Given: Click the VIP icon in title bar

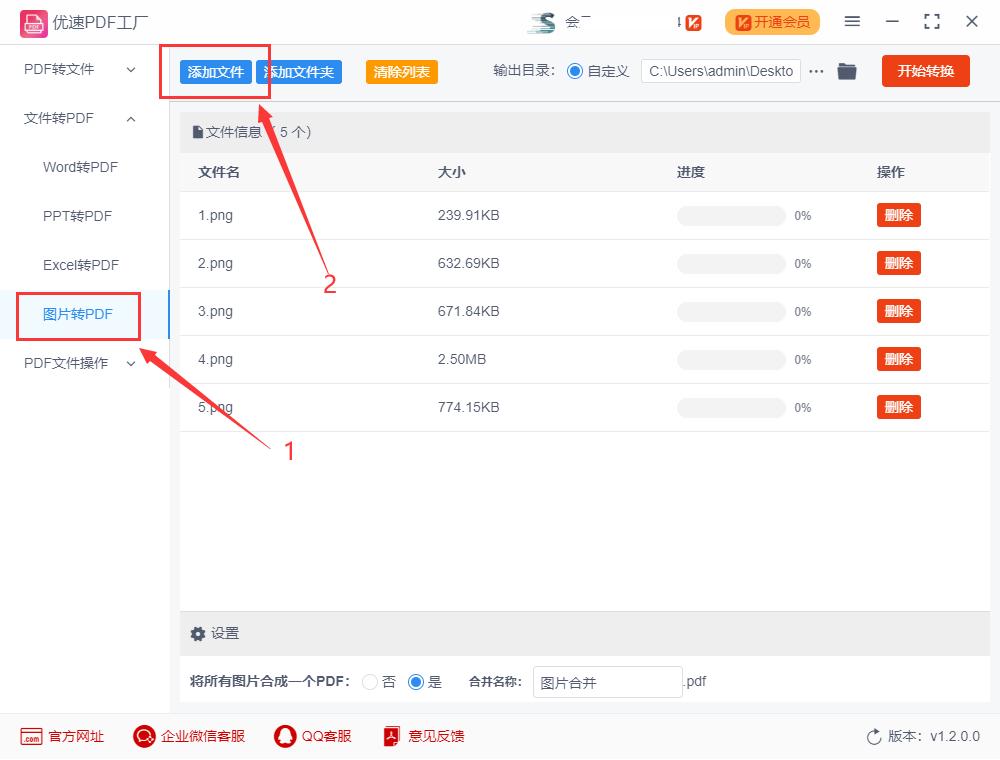Looking at the screenshot, I should [690, 21].
